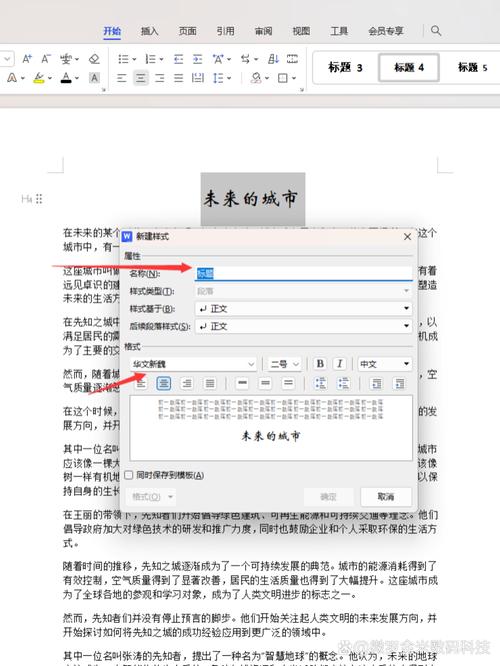Viewport: 500px width, 666px height.
Task: Open the 会员专享 tab
Action: (x=386, y=31)
